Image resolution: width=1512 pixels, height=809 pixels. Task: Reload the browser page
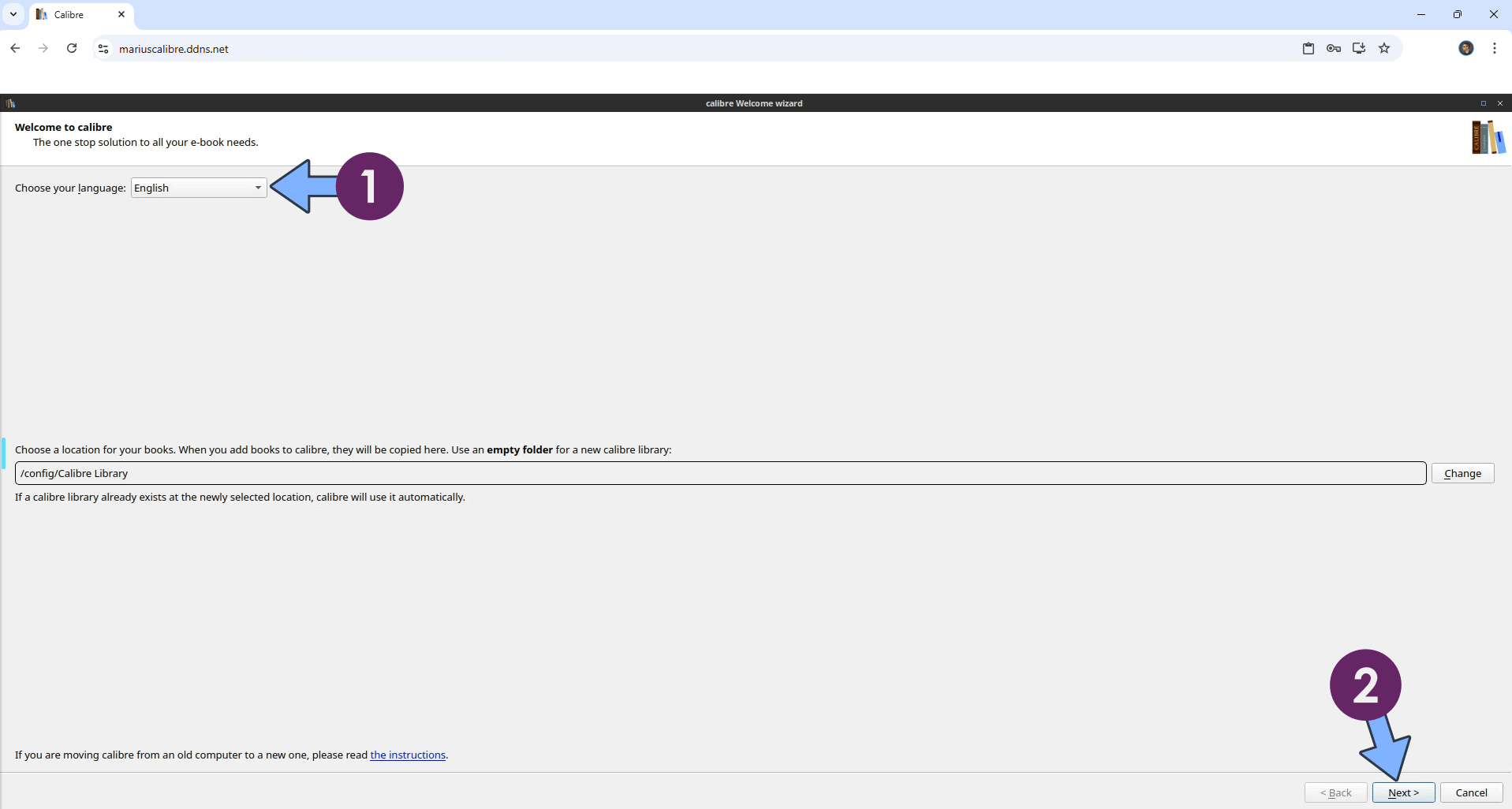(x=72, y=48)
